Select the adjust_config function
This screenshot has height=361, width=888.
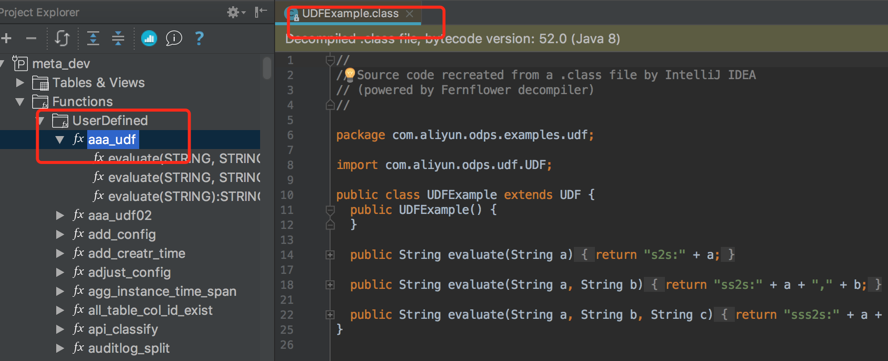[x=130, y=272]
